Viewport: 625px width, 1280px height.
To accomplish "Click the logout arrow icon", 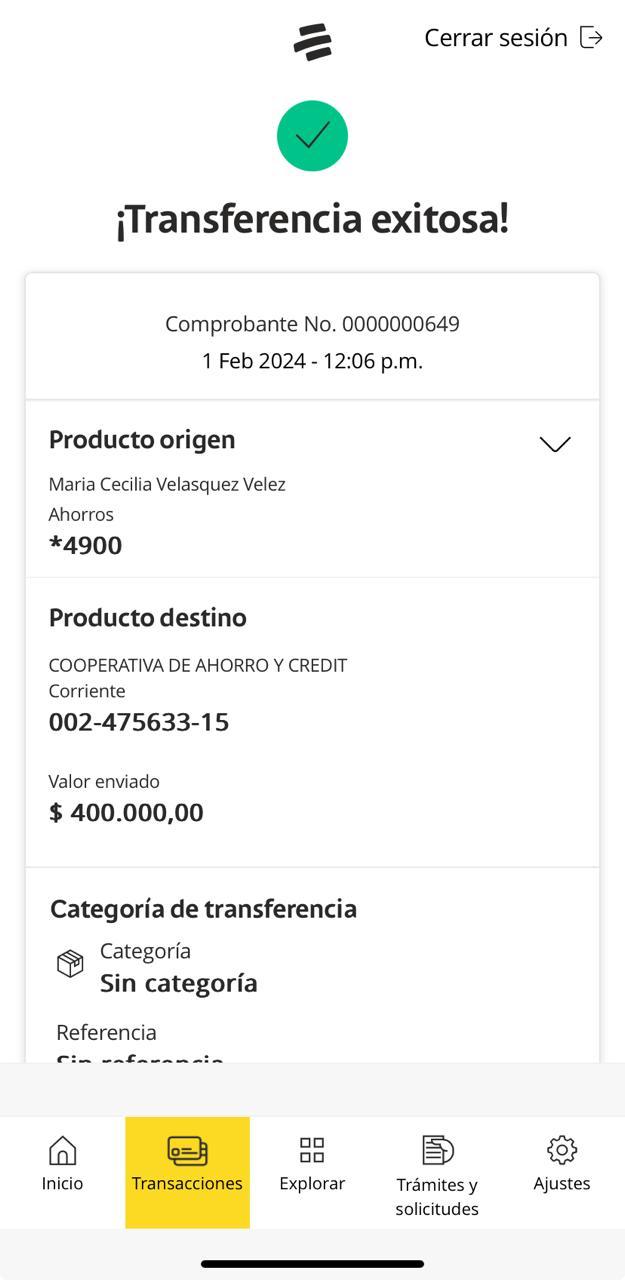I will pyautogui.click(x=592, y=38).
